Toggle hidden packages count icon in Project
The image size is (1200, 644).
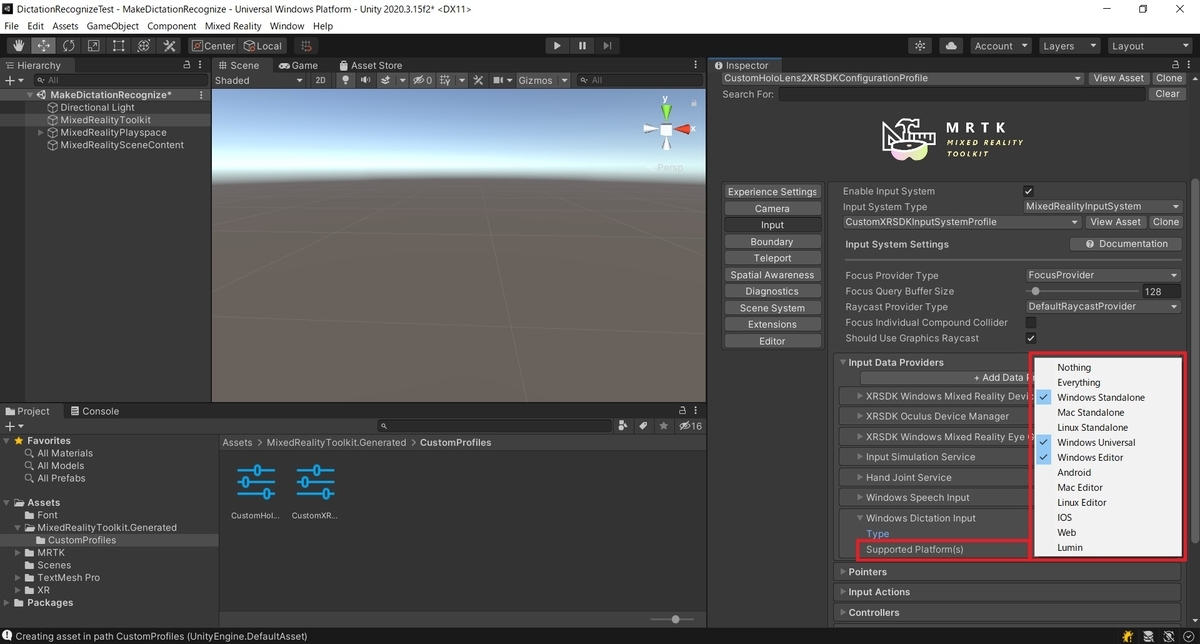tap(690, 426)
